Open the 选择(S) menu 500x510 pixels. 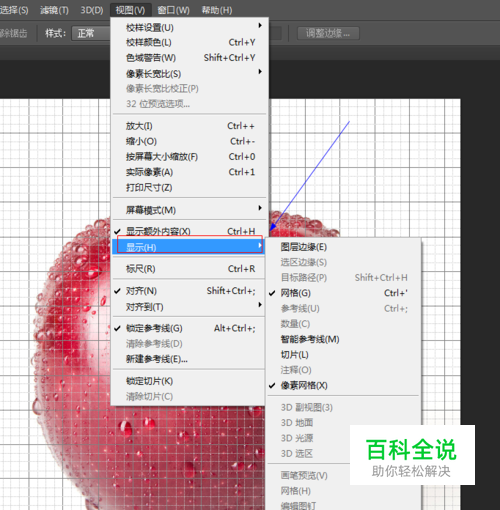pos(14,10)
